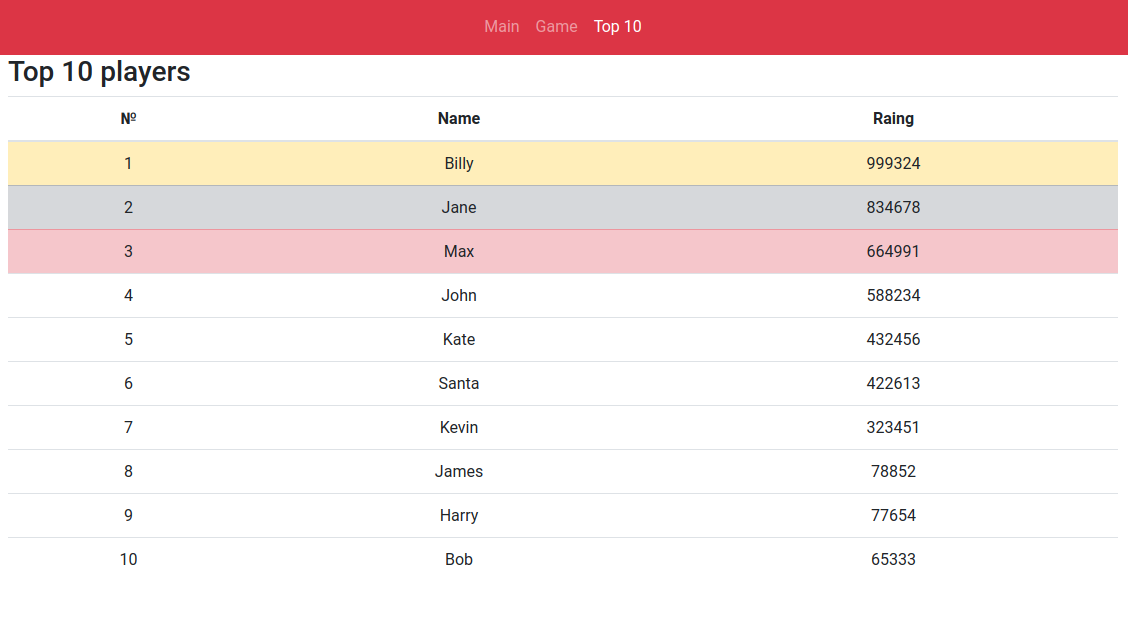1128x617 pixels.
Task: Click the 'Top 10 players' heading
Action: 99,72
